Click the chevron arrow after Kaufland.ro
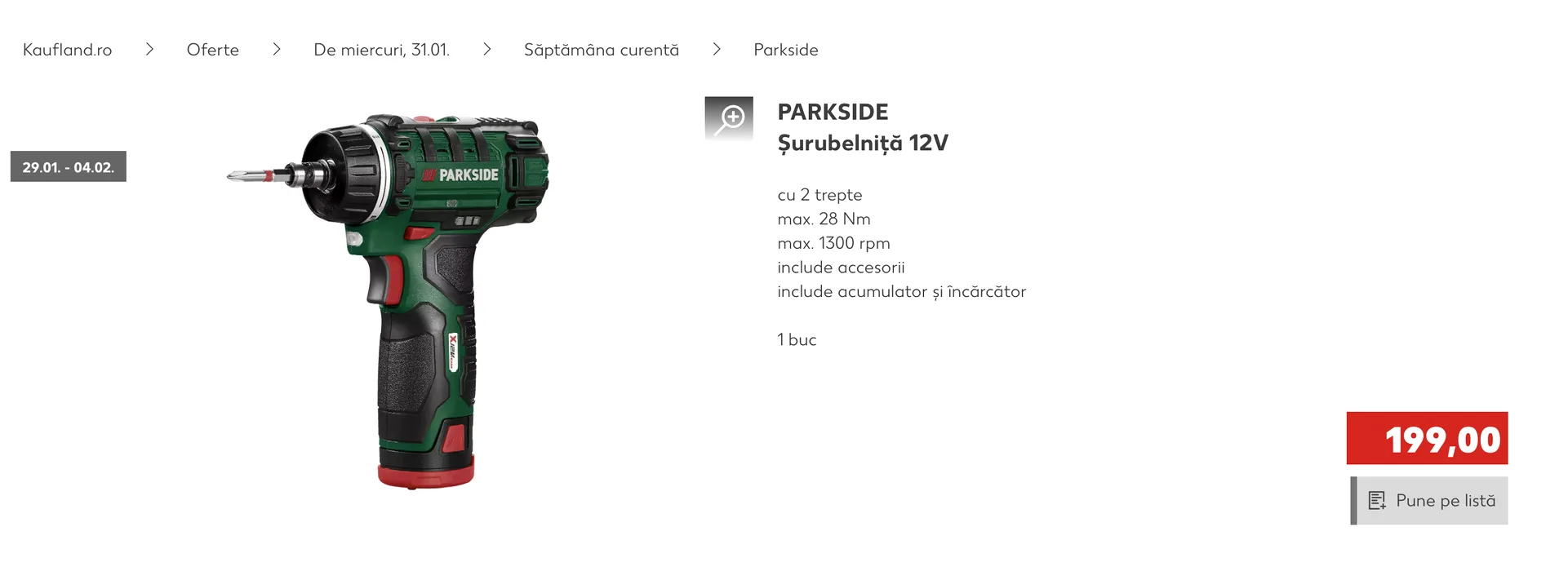This screenshot has width=1568, height=571. point(149,50)
